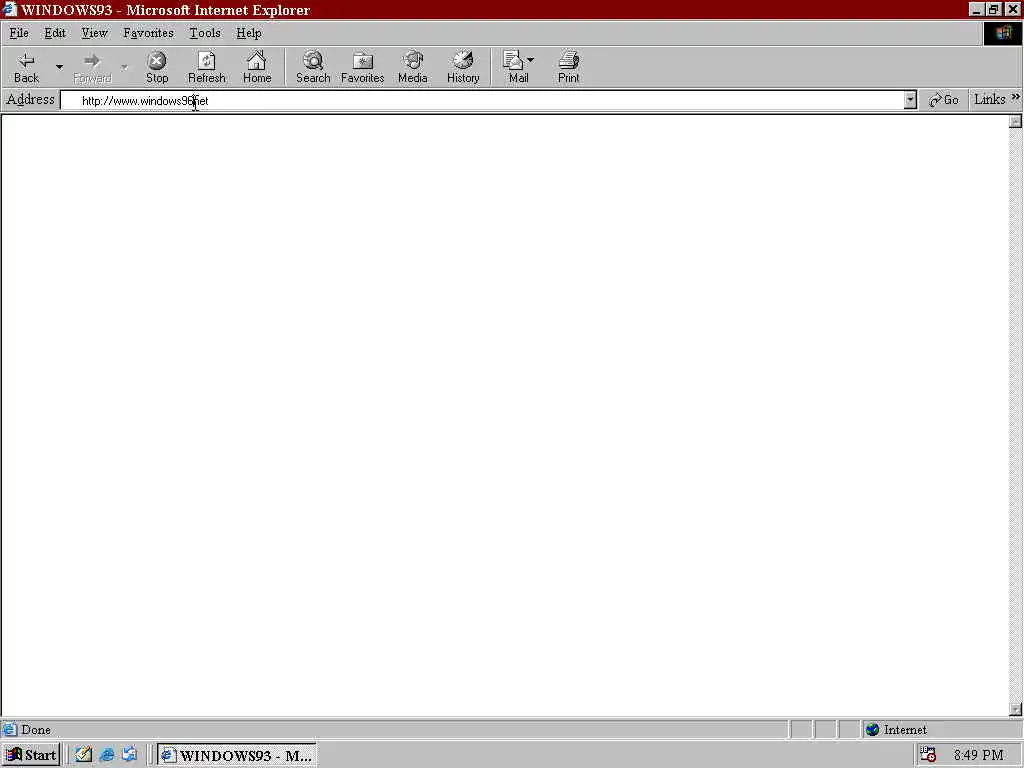Open the View menu

[94, 33]
